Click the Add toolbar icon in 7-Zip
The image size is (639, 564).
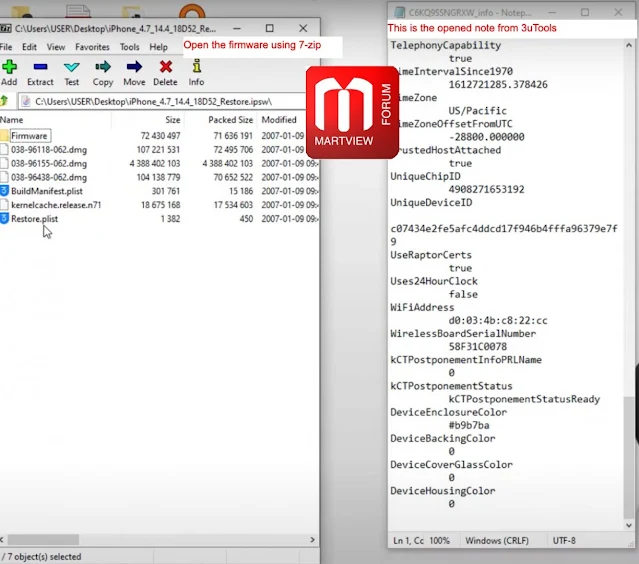[x=9, y=73]
